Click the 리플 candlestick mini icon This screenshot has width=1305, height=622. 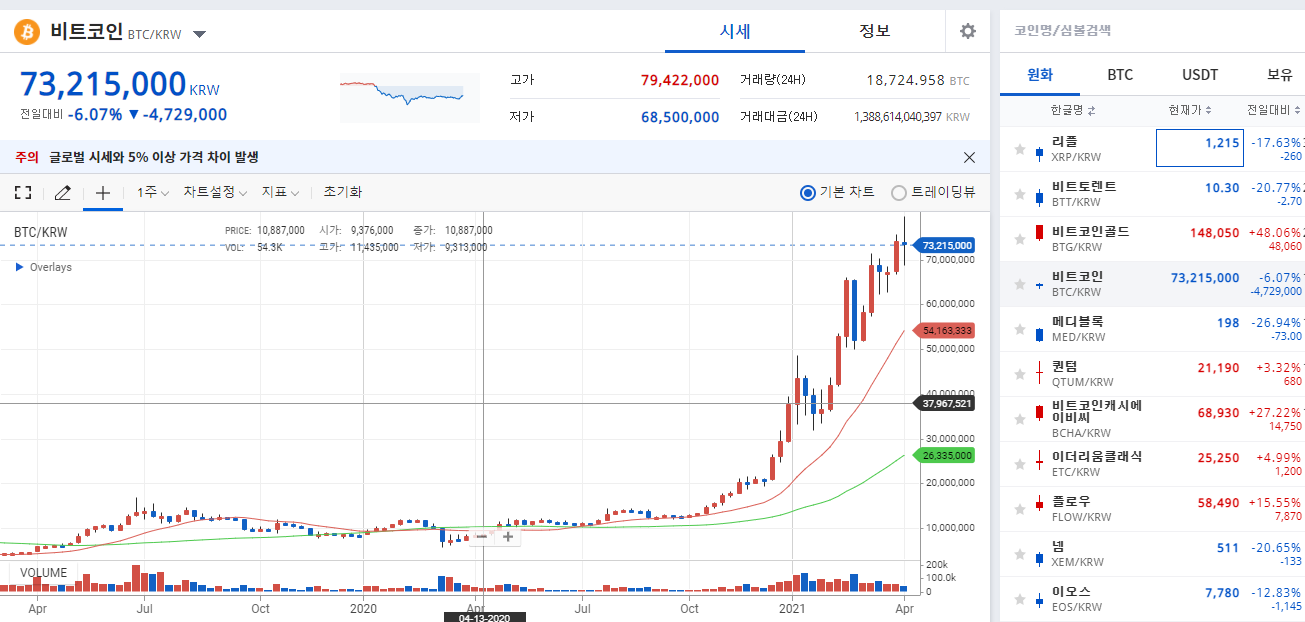coord(1040,153)
